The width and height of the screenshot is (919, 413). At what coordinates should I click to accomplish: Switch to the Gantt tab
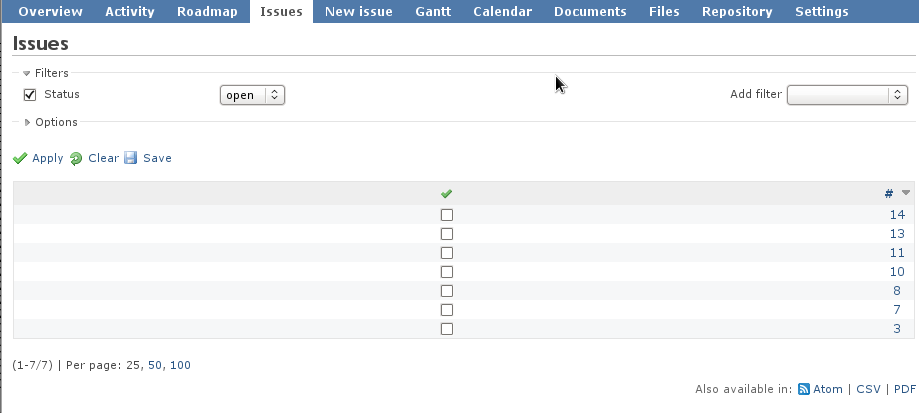(x=433, y=12)
